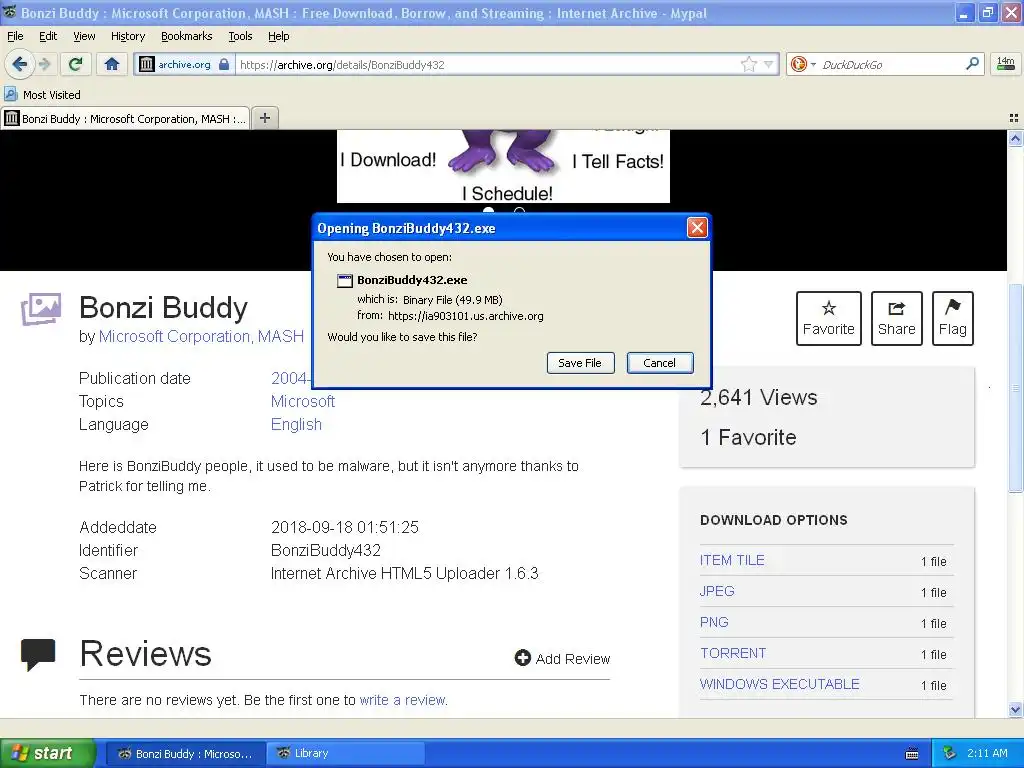The width and height of the screenshot is (1024, 768).
Task: Open the URL history dropdown arrow
Action: [x=769, y=64]
